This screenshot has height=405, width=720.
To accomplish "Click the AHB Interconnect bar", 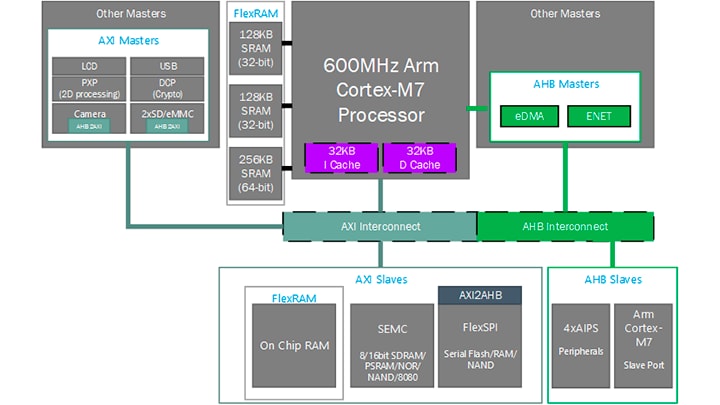I will pyautogui.click(x=564, y=227).
